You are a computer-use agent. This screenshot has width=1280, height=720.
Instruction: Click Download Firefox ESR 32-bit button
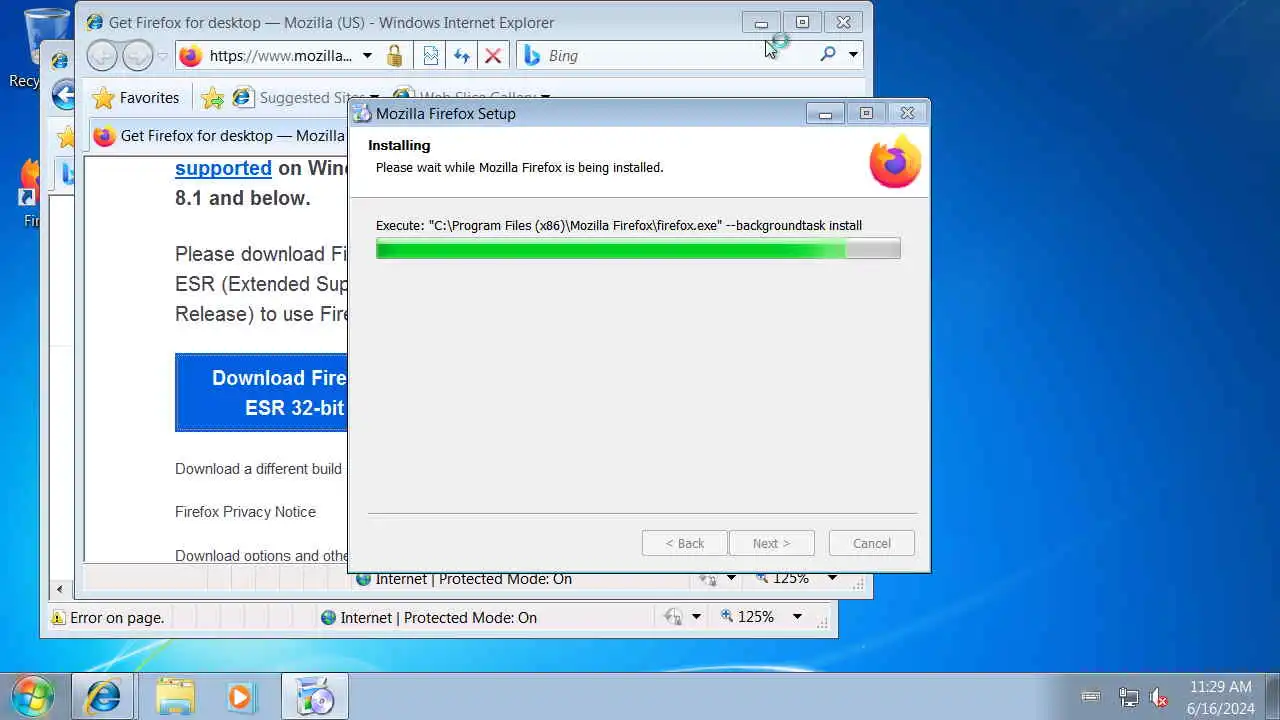pos(261,392)
